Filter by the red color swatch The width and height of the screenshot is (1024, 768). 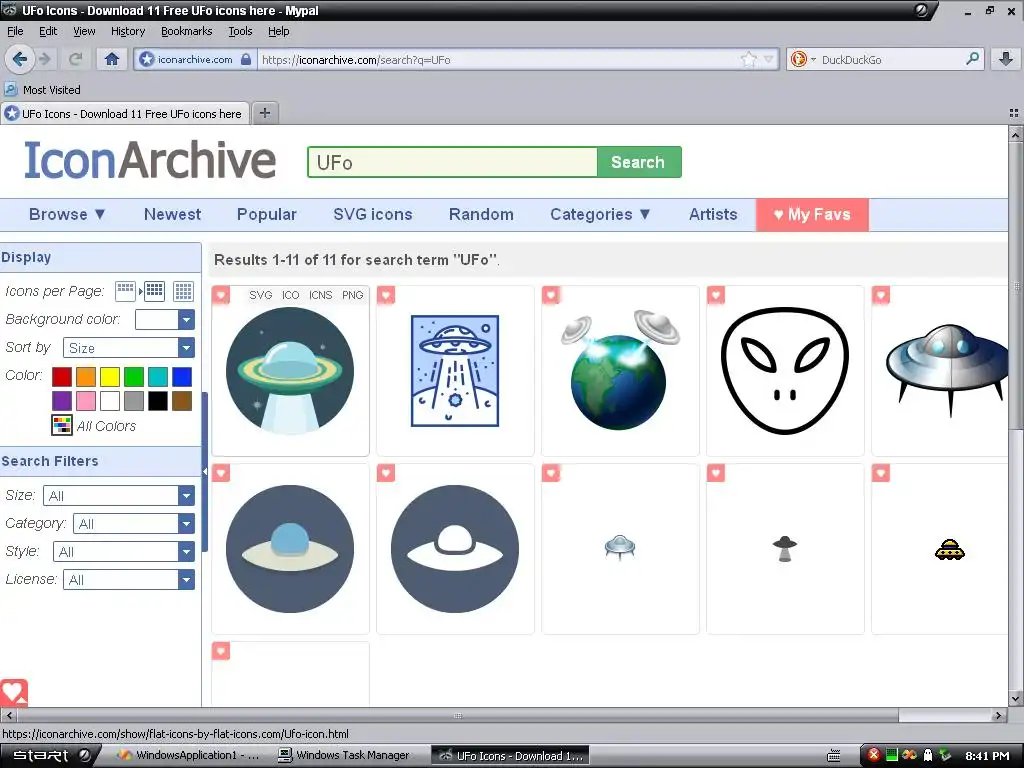pyautogui.click(x=62, y=377)
